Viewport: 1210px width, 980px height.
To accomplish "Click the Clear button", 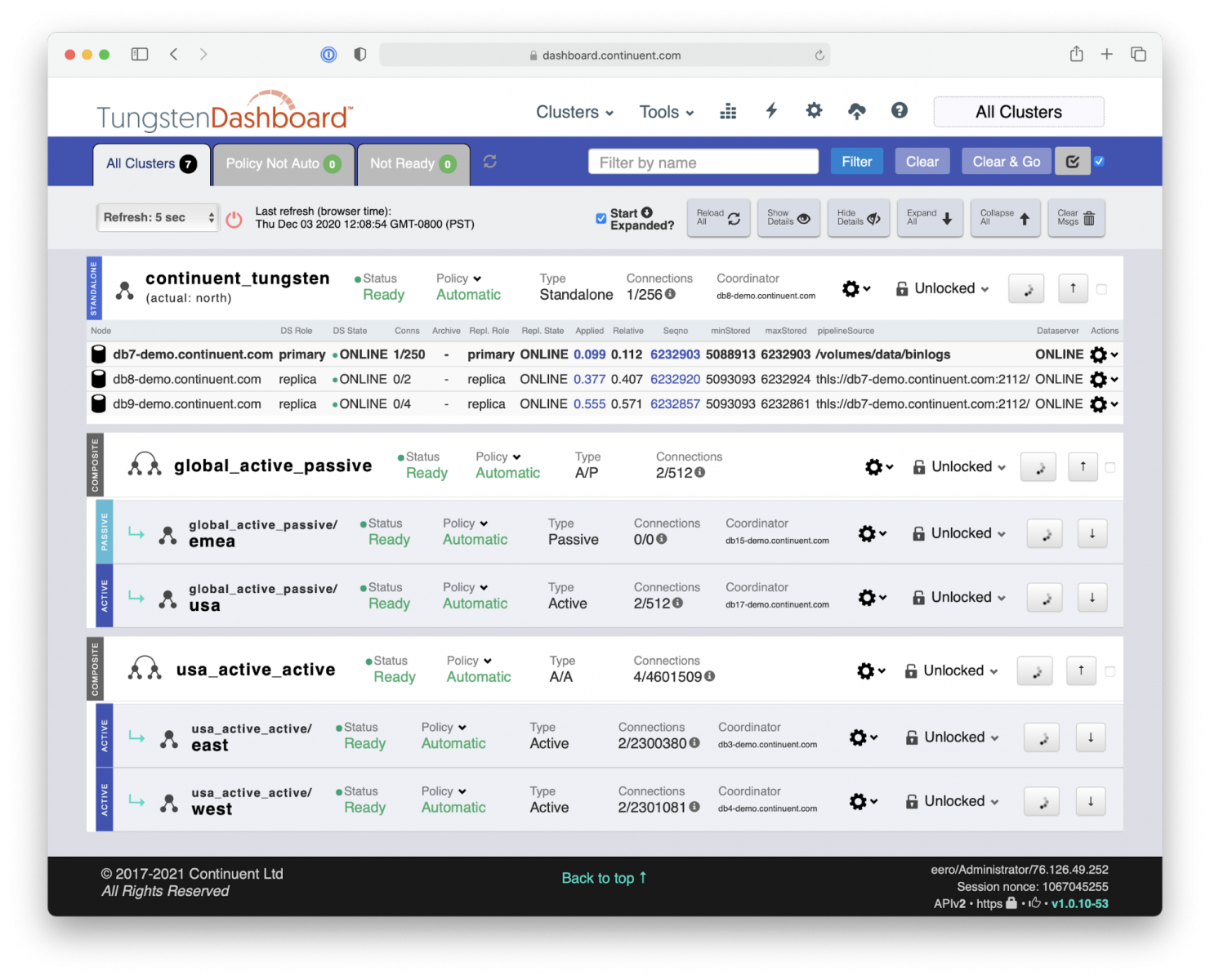I will pyautogui.click(x=922, y=162).
